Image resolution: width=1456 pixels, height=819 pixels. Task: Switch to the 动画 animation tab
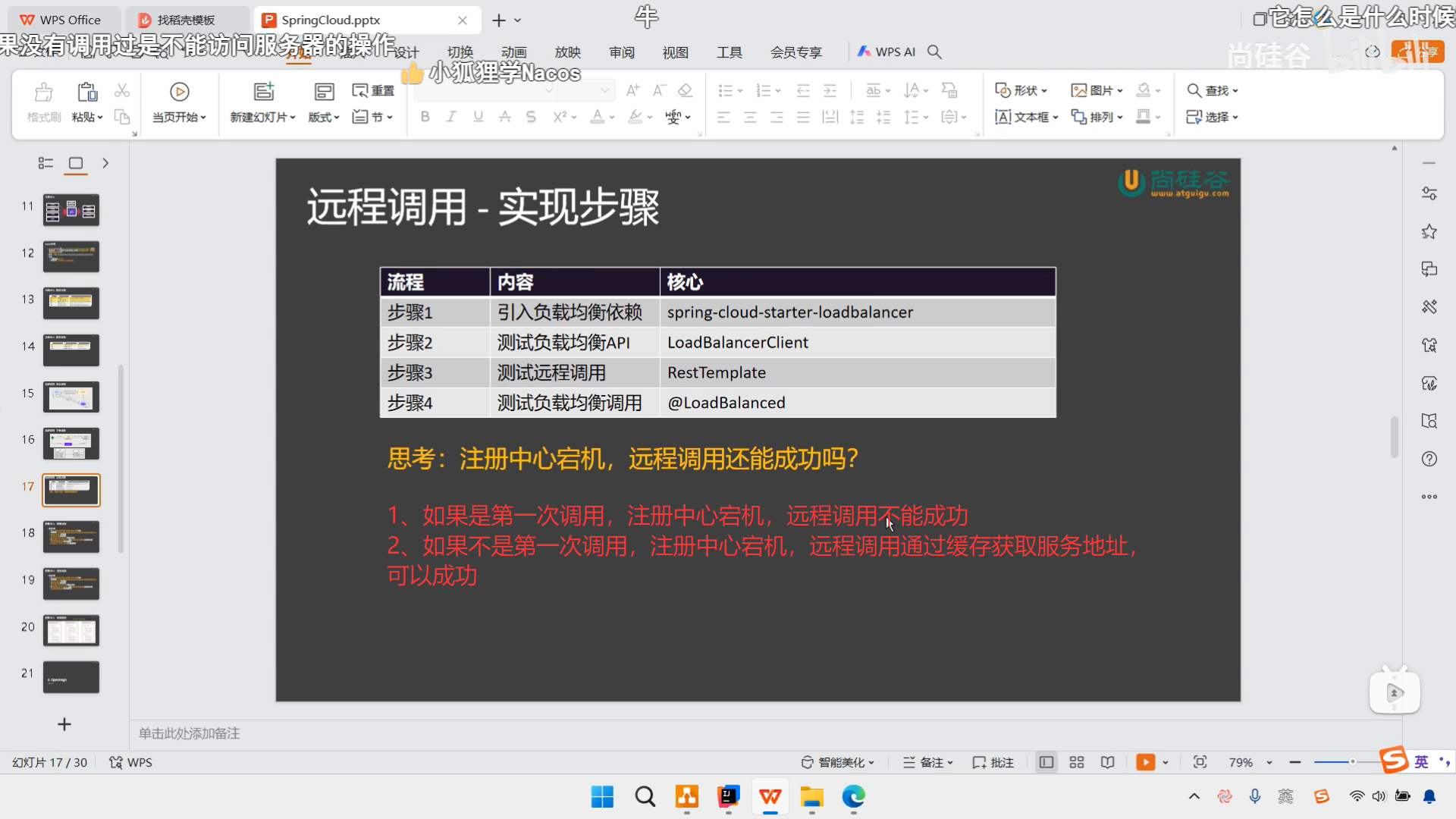click(513, 52)
